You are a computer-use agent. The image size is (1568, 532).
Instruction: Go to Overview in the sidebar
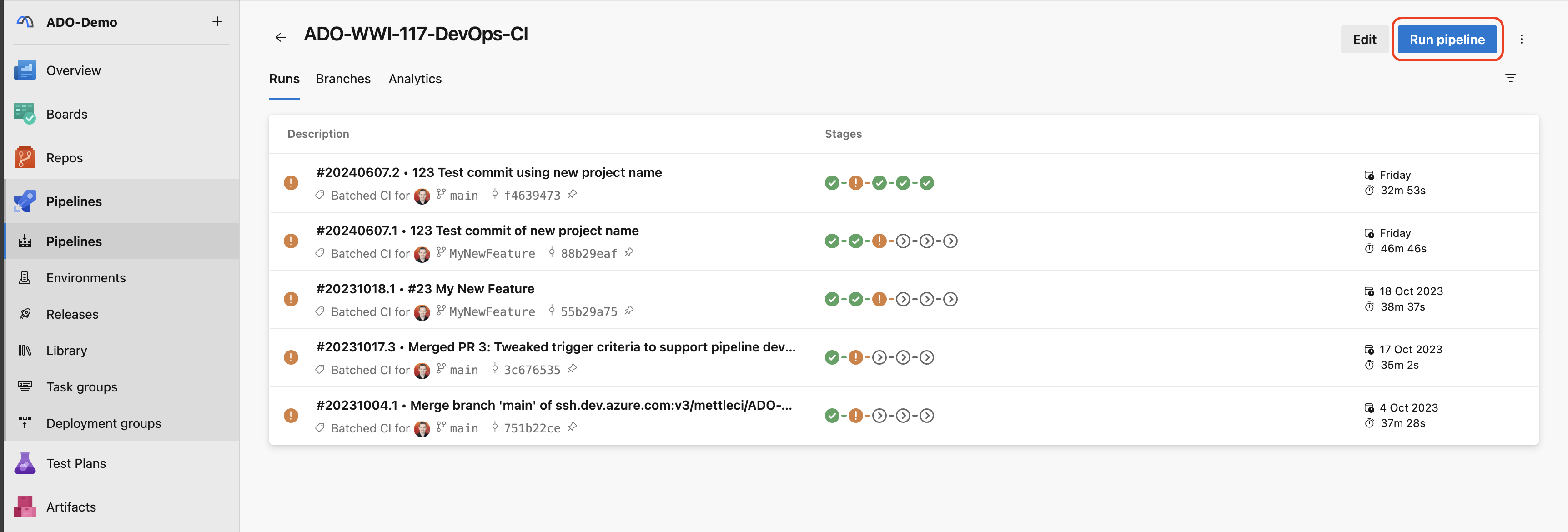(x=73, y=70)
